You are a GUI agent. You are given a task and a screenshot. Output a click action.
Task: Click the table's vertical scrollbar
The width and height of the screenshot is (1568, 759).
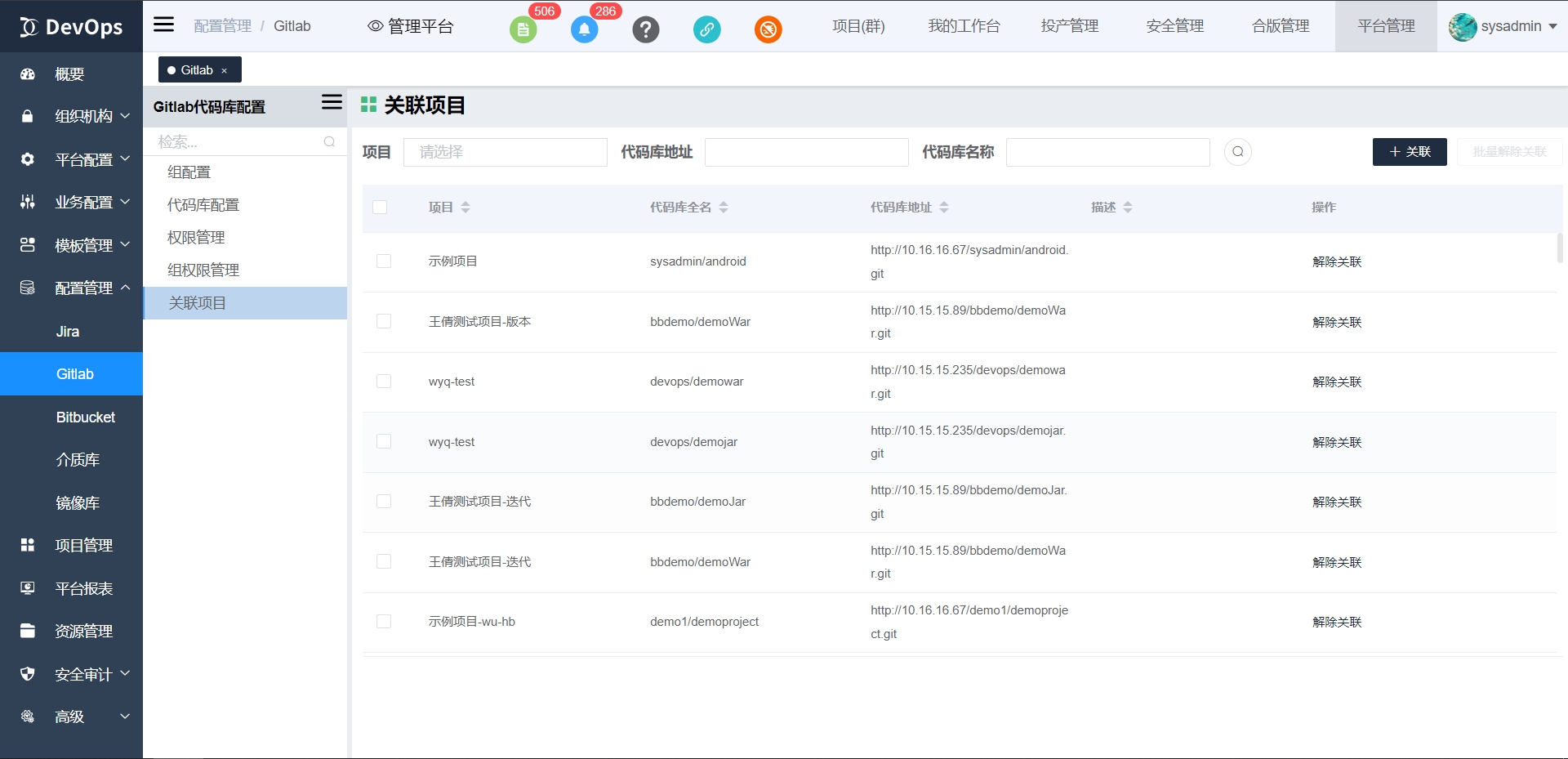(1559, 248)
